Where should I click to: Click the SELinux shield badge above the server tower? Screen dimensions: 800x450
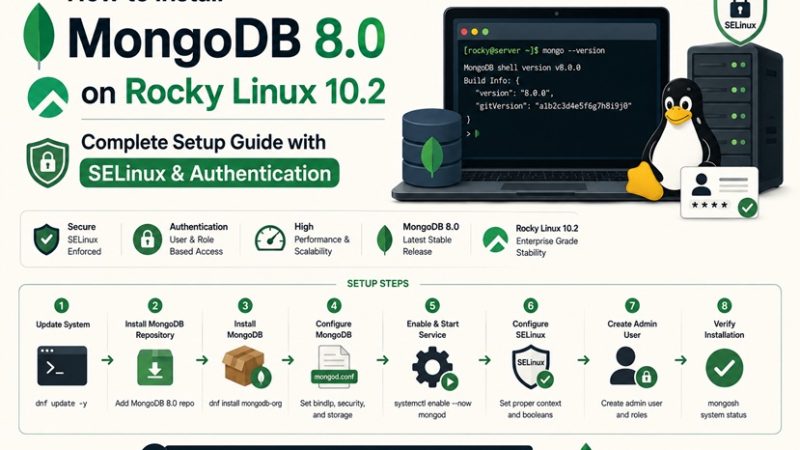pyautogui.click(x=740, y=20)
